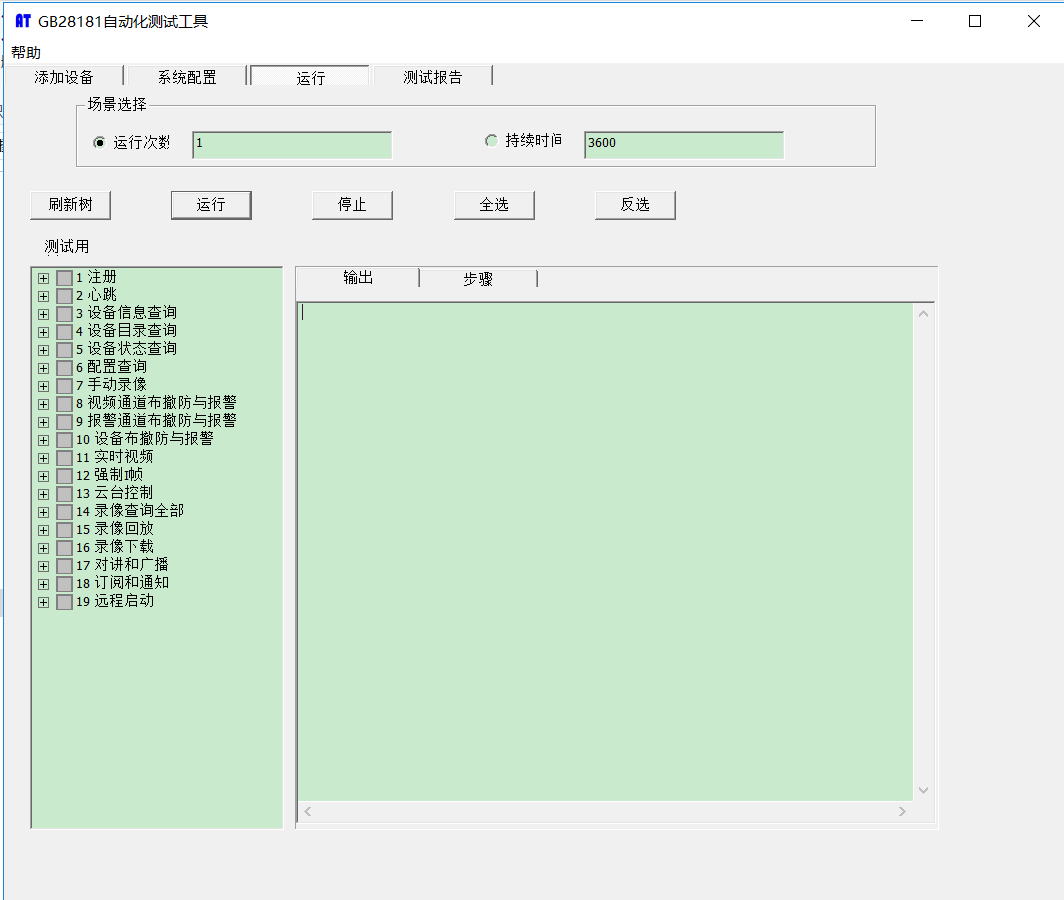Viewport: 1064px width, 900px height.
Task: Click the 运行次数 input field
Action: 292,145
